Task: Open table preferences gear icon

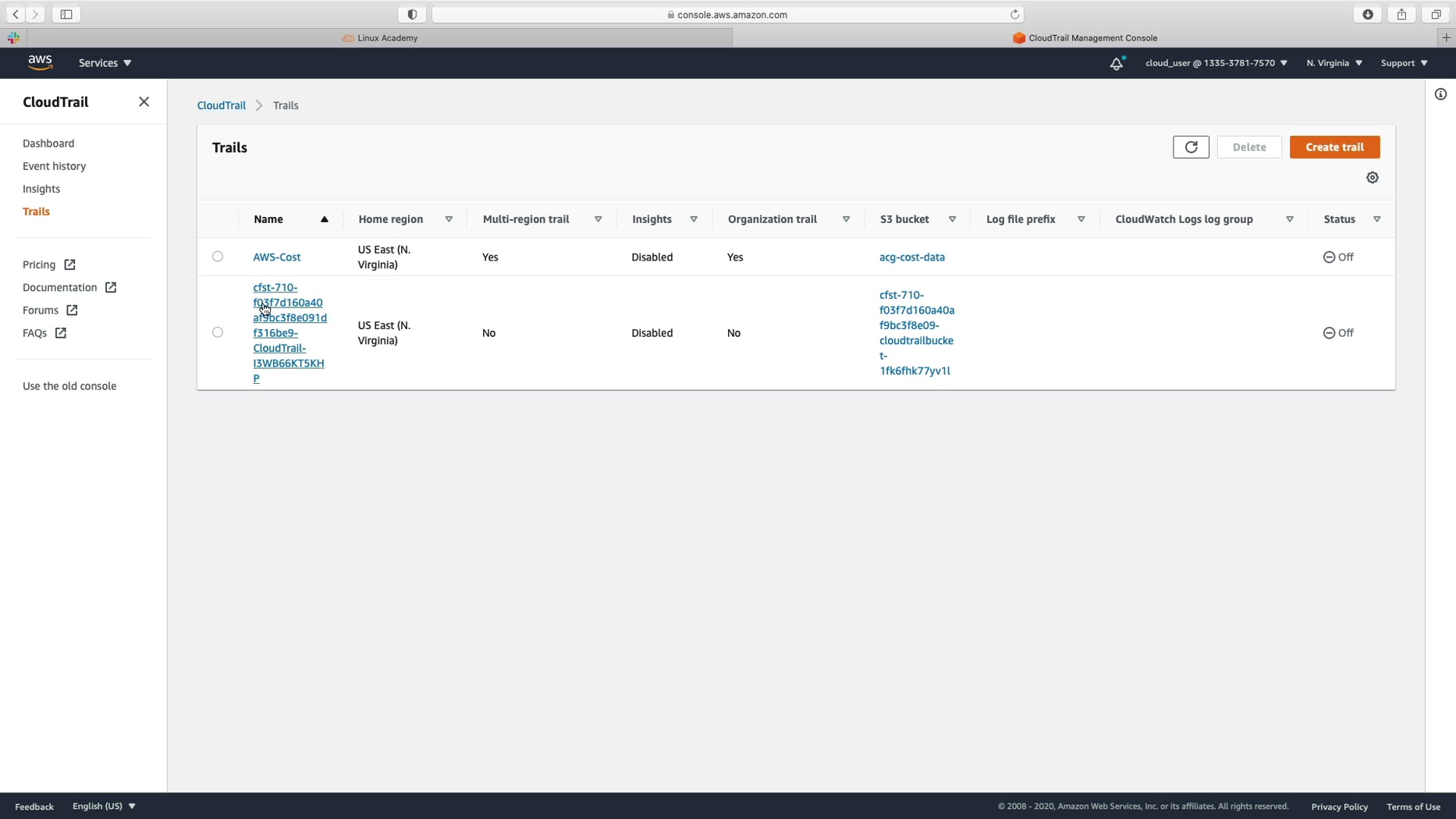Action: (x=1373, y=178)
